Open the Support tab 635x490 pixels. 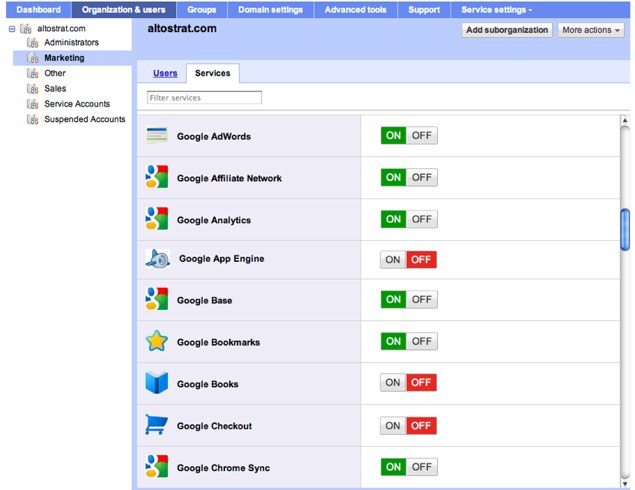coord(424,10)
